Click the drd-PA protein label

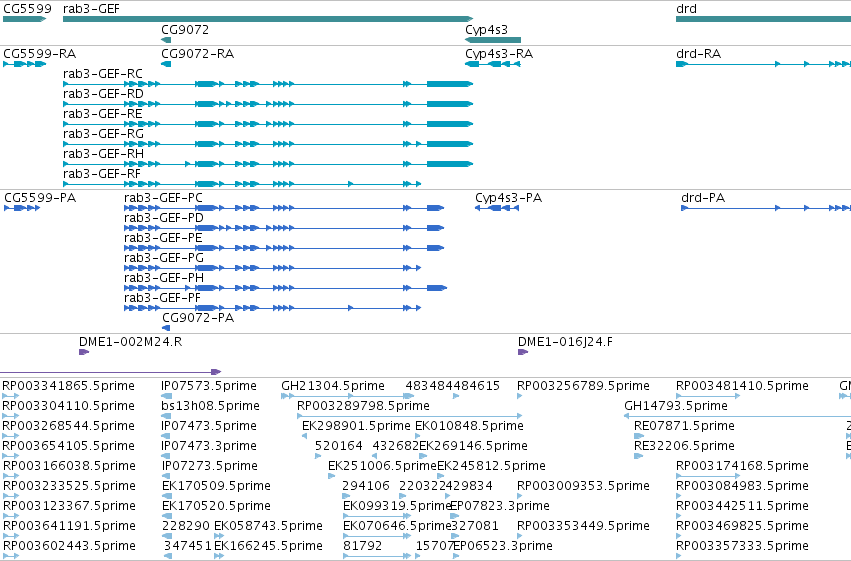703,197
